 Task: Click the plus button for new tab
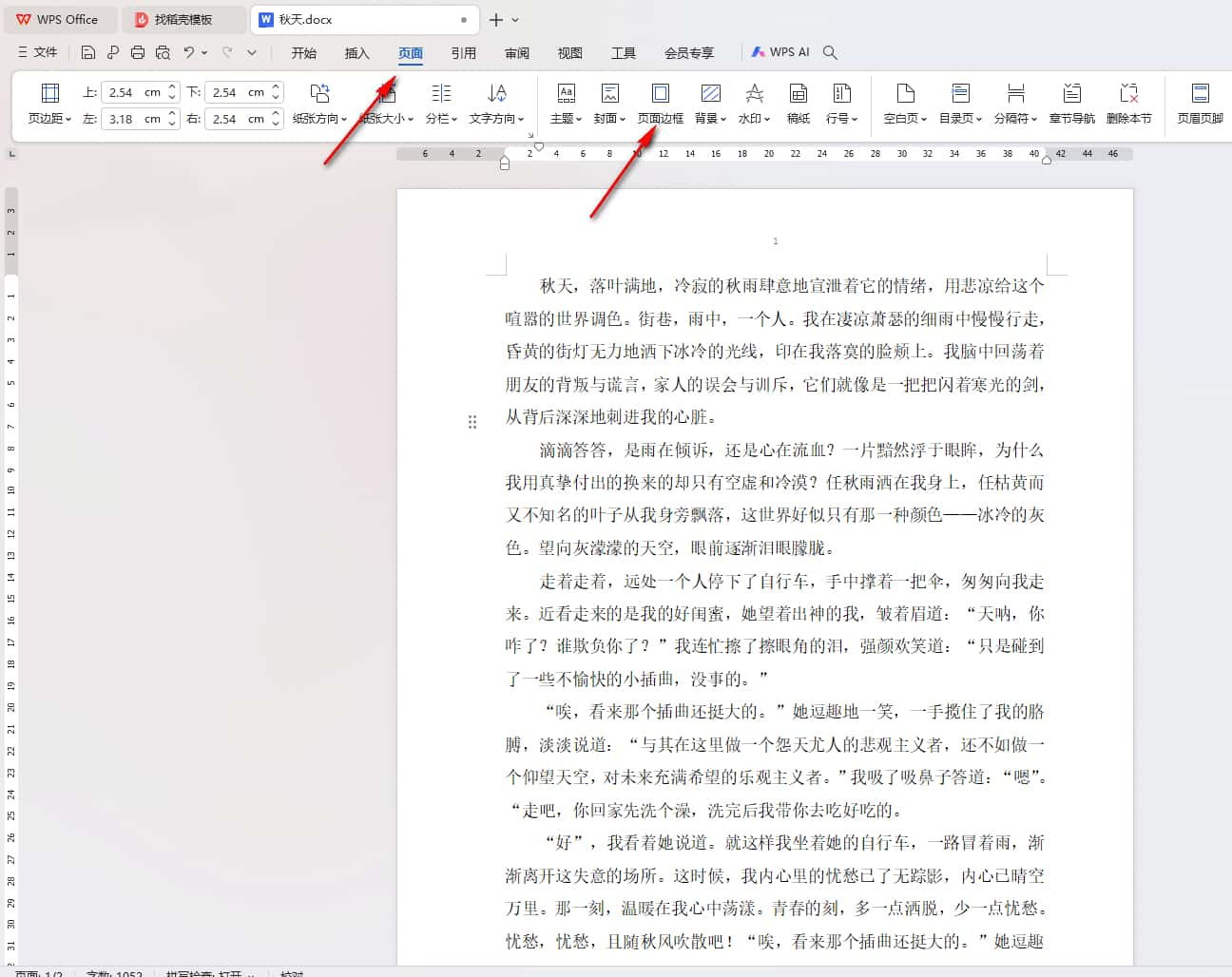[495, 19]
